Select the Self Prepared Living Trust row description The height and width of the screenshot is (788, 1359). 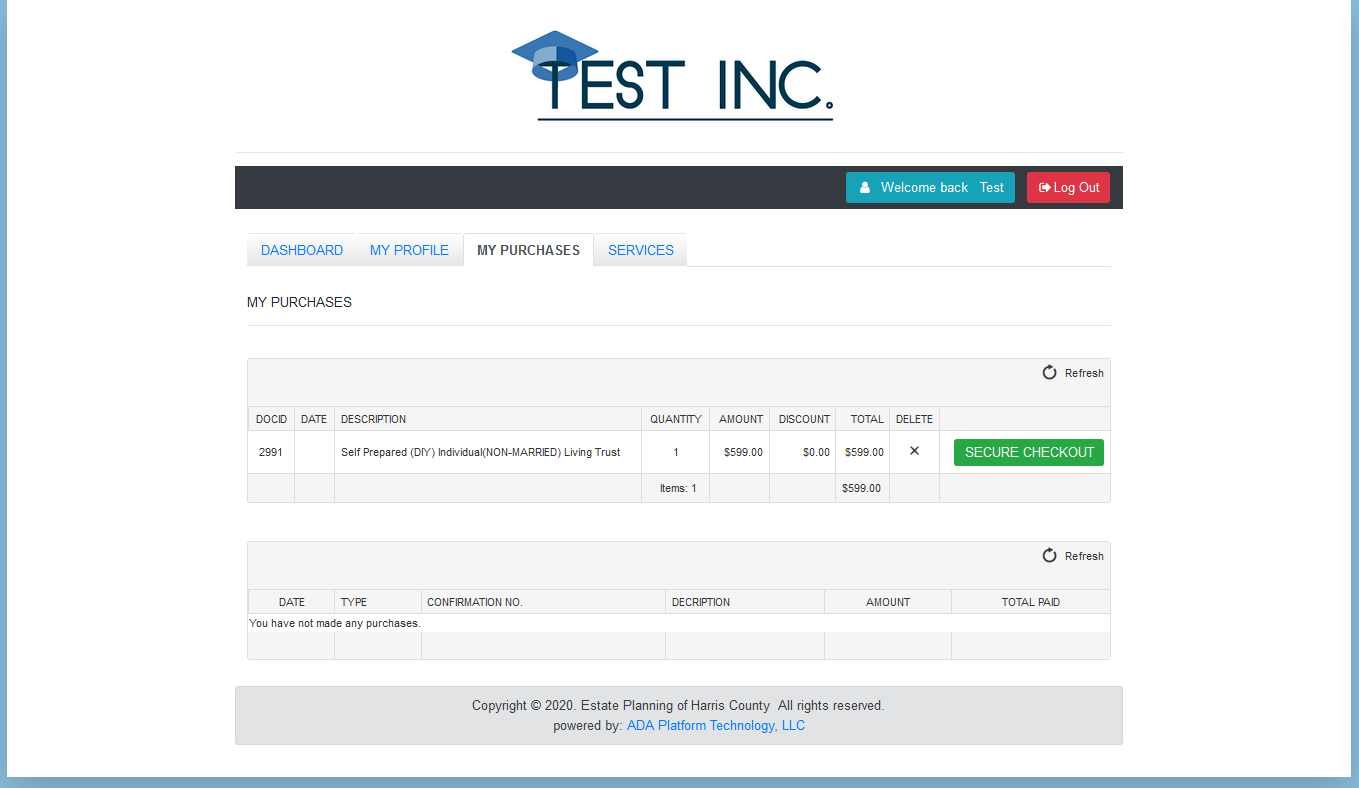480,452
